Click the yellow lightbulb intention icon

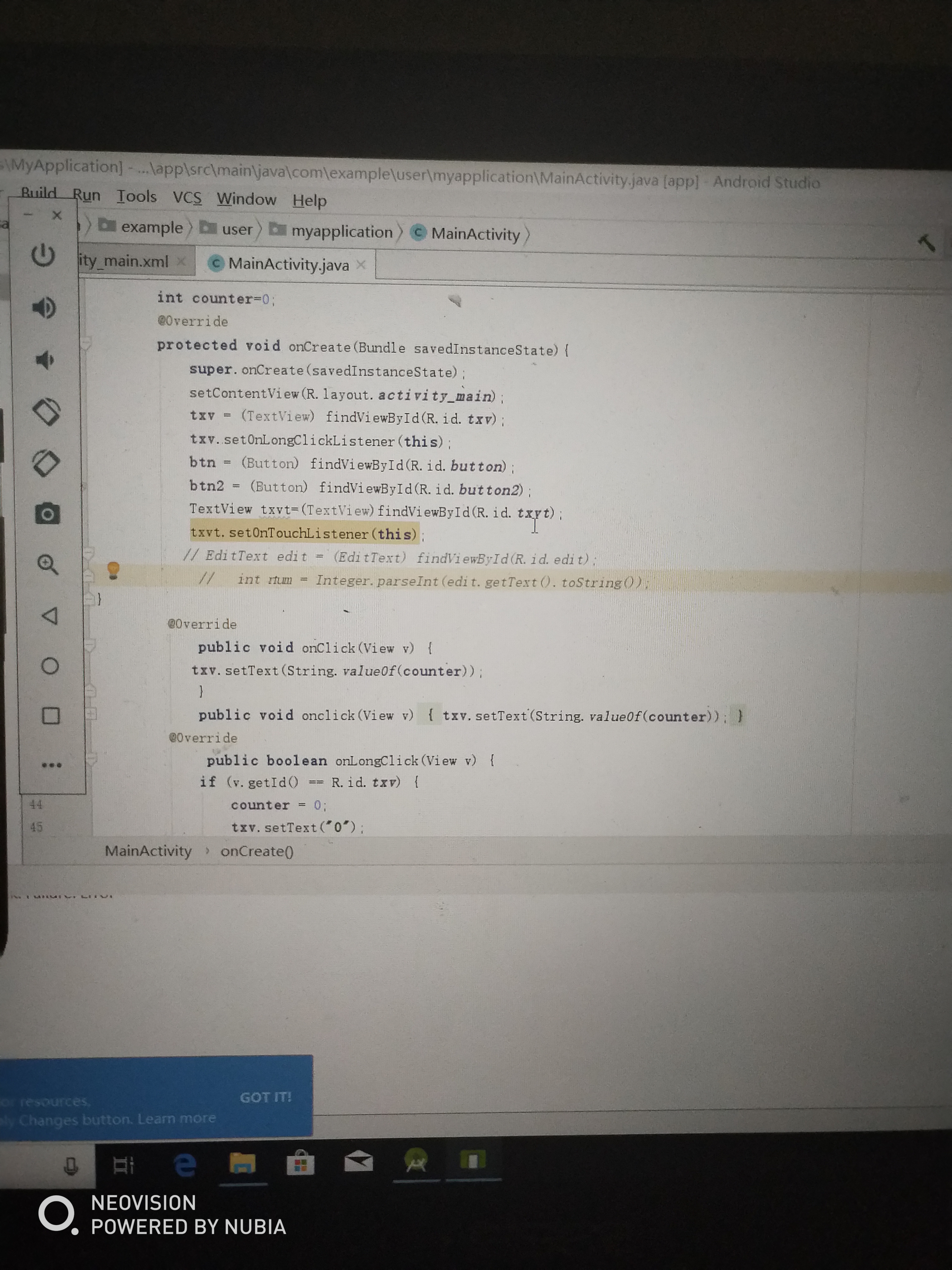tap(114, 569)
